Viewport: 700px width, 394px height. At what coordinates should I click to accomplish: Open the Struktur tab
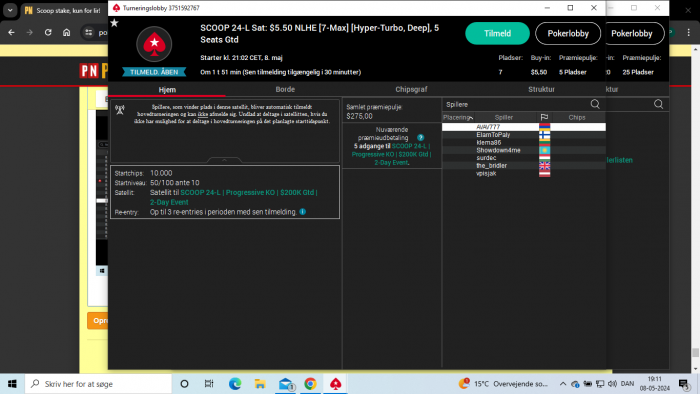[541, 89]
